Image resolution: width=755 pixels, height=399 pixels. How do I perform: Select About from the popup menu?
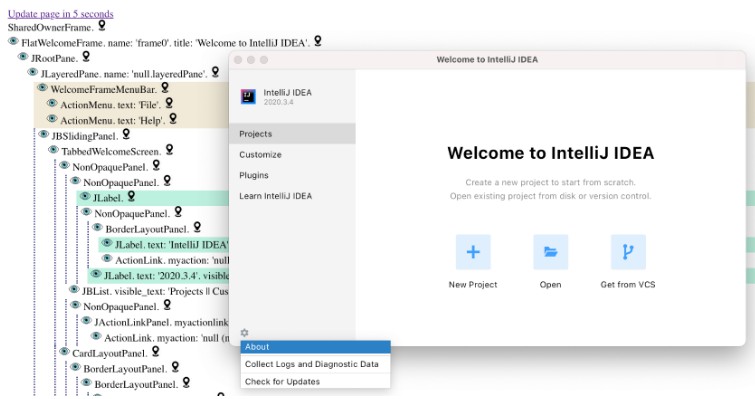tap(315, 347)
